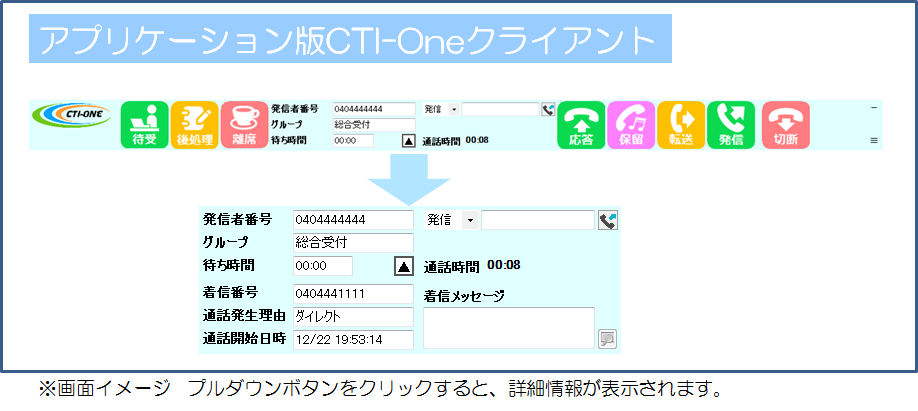Click the dial number field in enlarged panel
Image resolution: width=918 pixels, height=411 pixels.
pos(538,220)
